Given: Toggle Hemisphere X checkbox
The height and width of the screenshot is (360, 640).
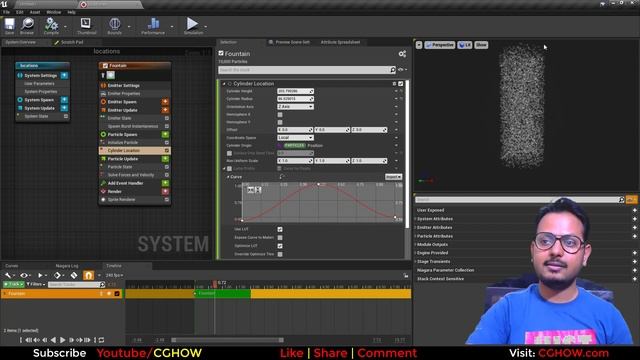Looking at the screenshot, I should pos(280,115).
